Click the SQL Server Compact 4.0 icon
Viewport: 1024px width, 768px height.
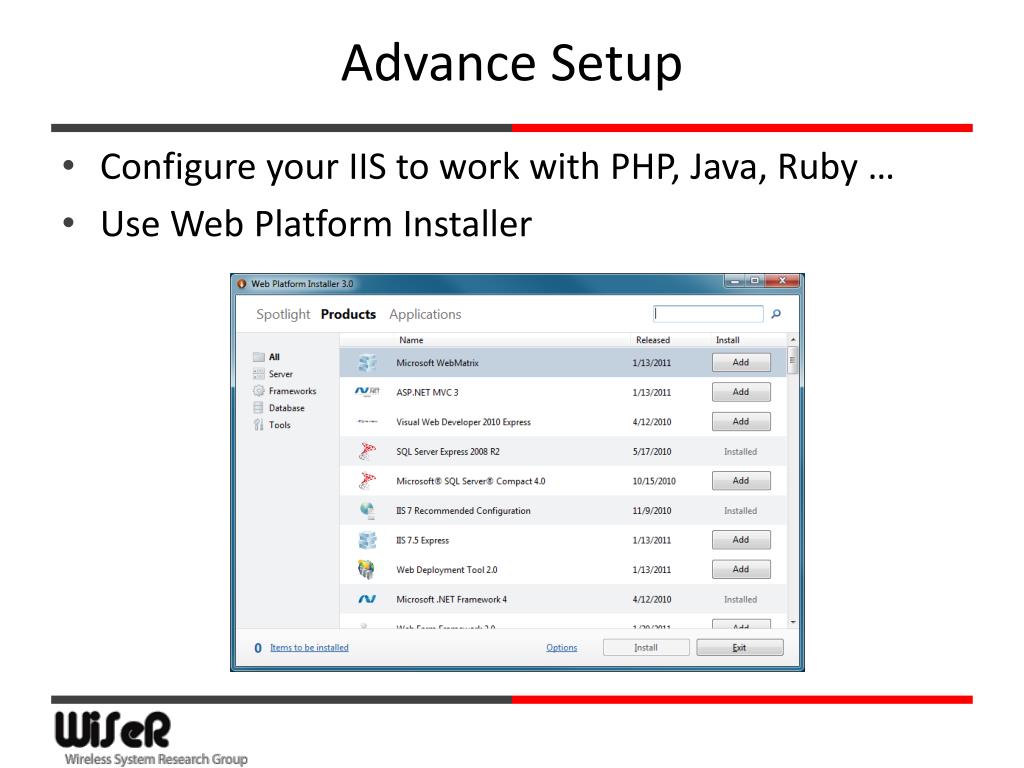point(367,480)
